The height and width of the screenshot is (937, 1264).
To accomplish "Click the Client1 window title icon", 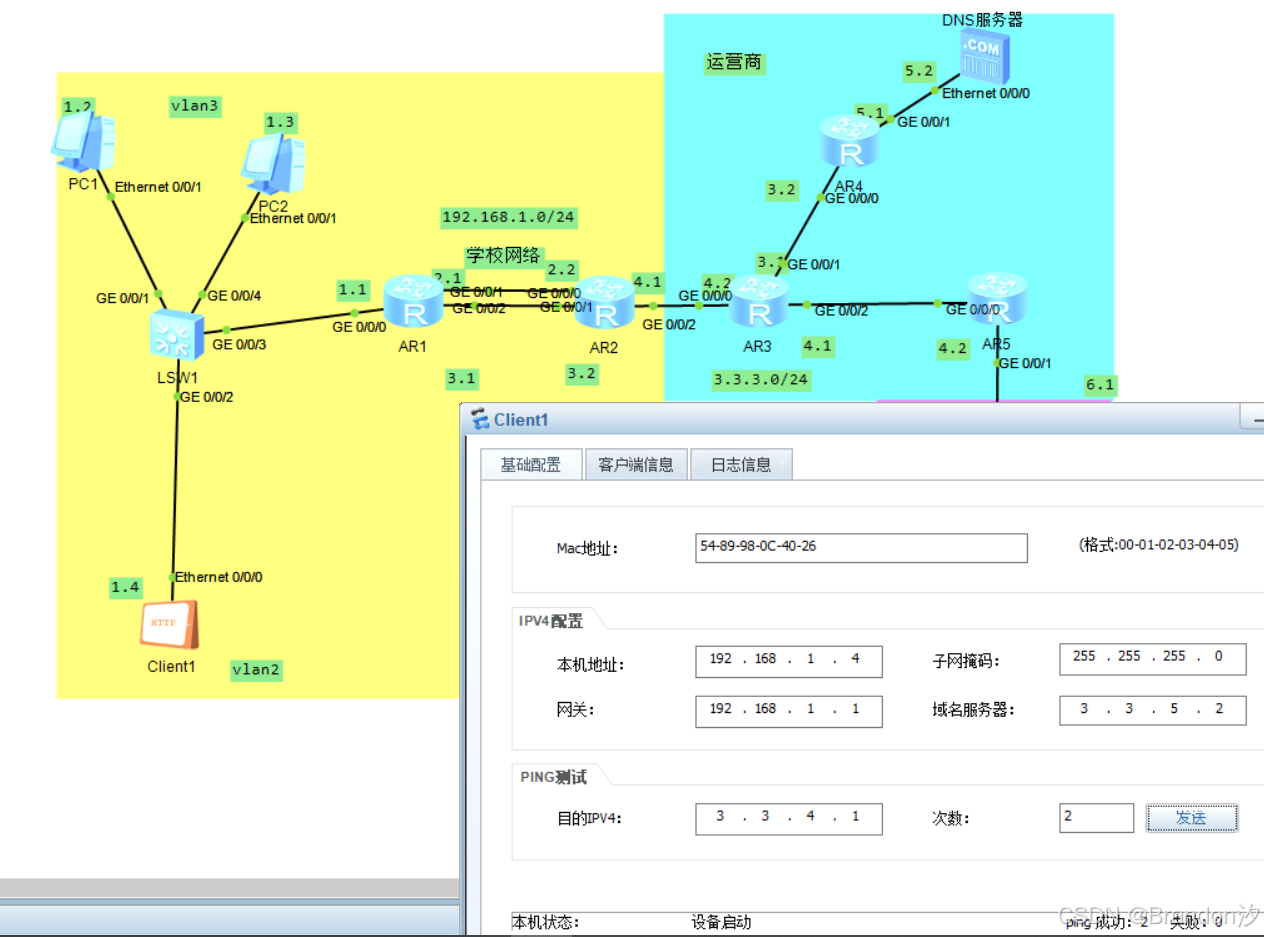I will click(481, 420).
